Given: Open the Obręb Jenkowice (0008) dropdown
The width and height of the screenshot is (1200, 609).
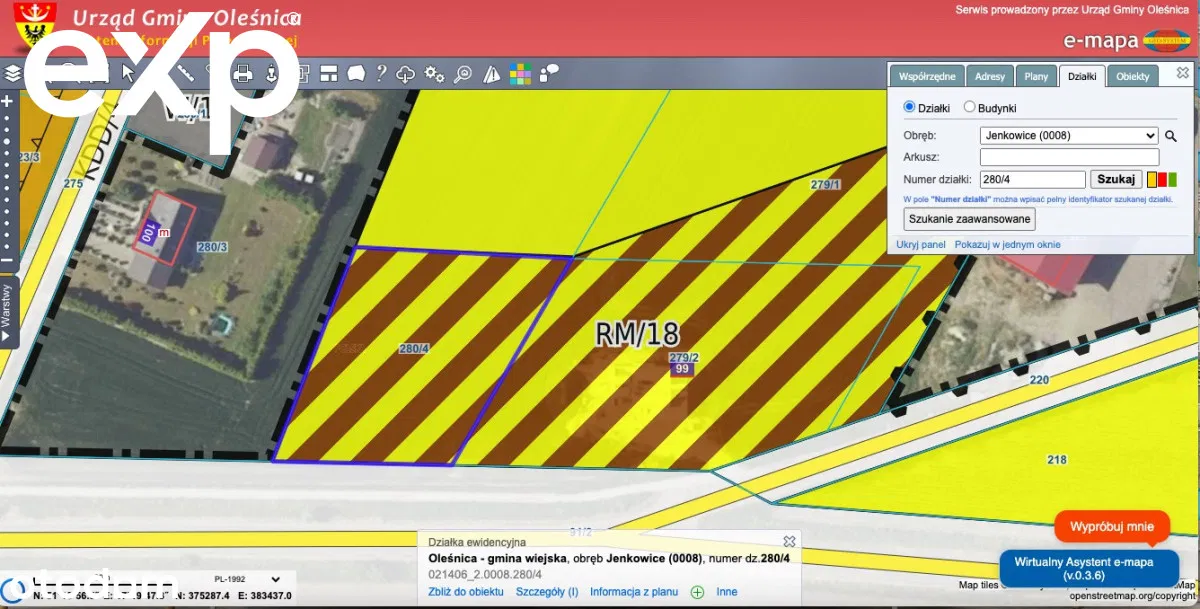Looking at the screenshot, I should click(x=1068, y=135).
